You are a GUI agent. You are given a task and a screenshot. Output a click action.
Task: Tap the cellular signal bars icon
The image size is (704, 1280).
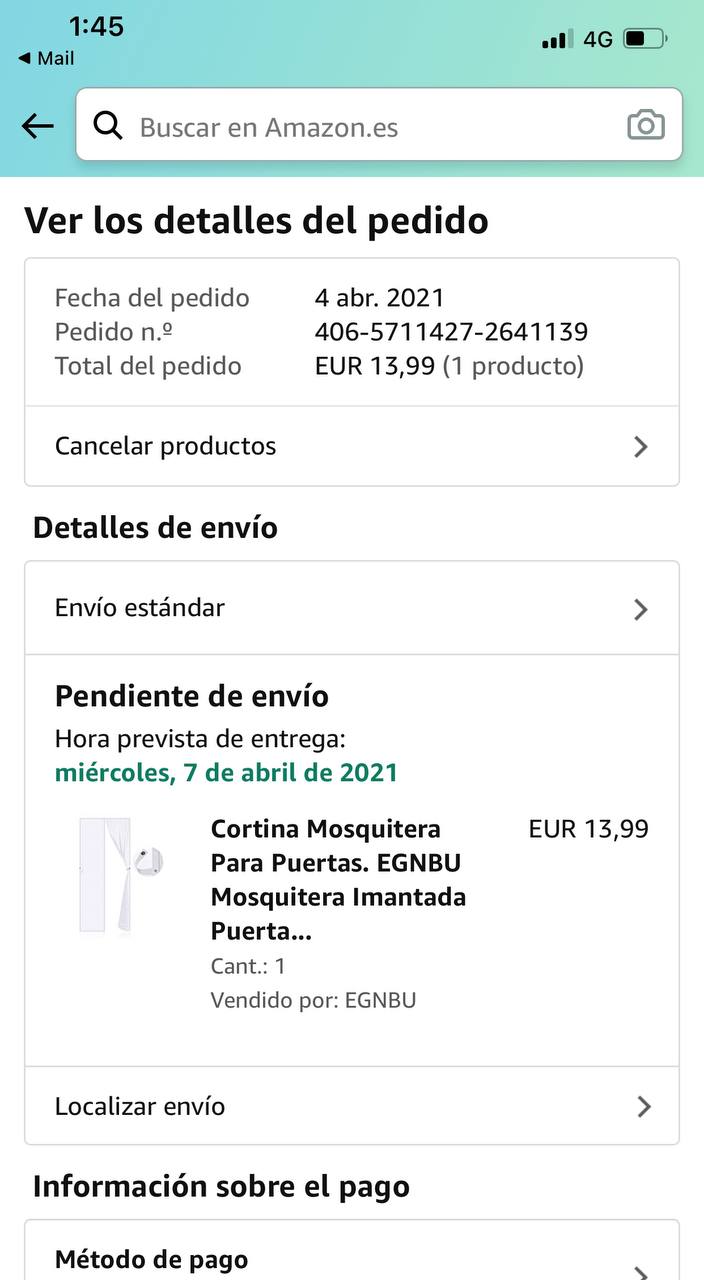[557, 40]
